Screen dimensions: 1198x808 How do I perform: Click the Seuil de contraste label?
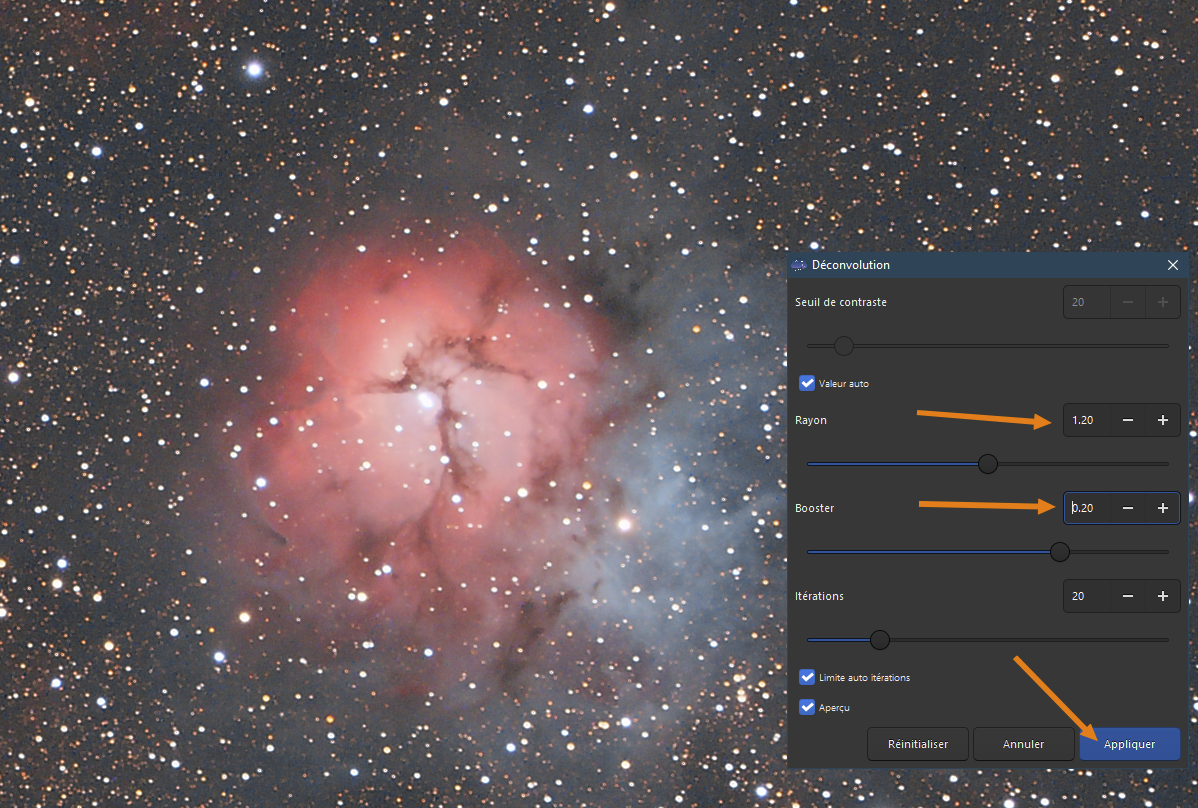(840, 302)
